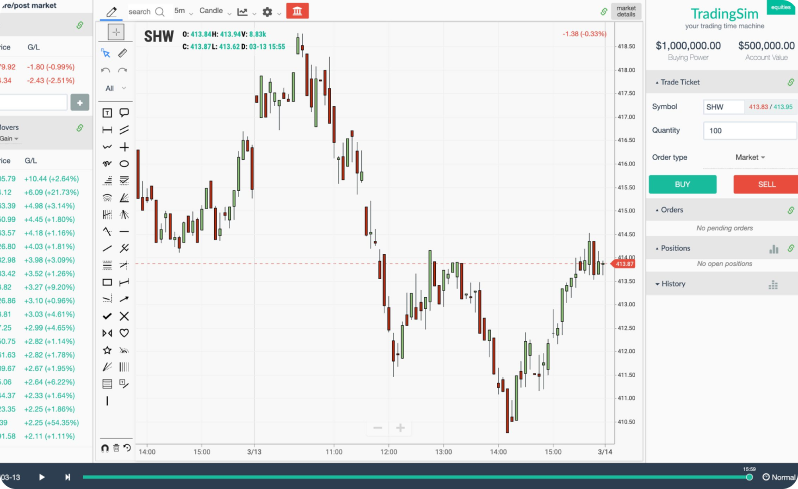This screenshot has width=798, height=489.
Task: Click the bar chart icon in Positions header
Action: tap(774, 249)
